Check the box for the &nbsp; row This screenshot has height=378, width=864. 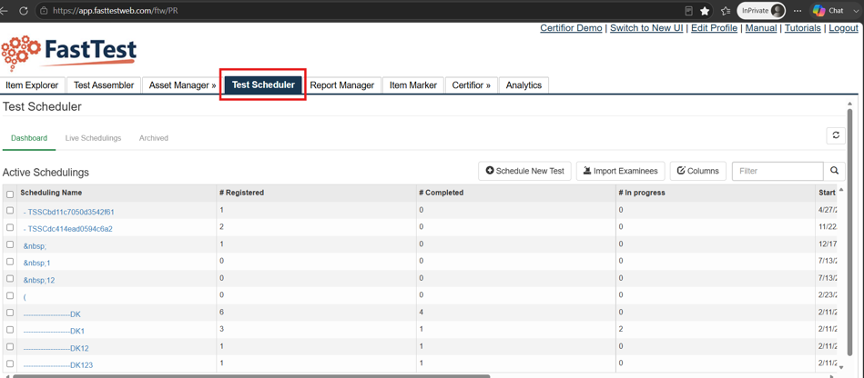click(x=10, y=244)
